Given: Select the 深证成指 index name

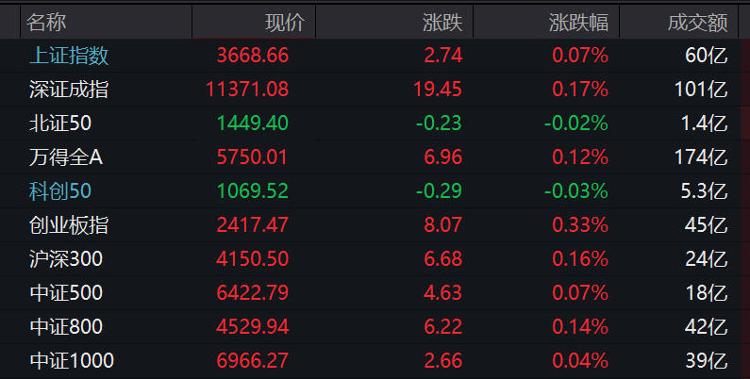Looking at the screenshot, I should [x=69, y=89].
